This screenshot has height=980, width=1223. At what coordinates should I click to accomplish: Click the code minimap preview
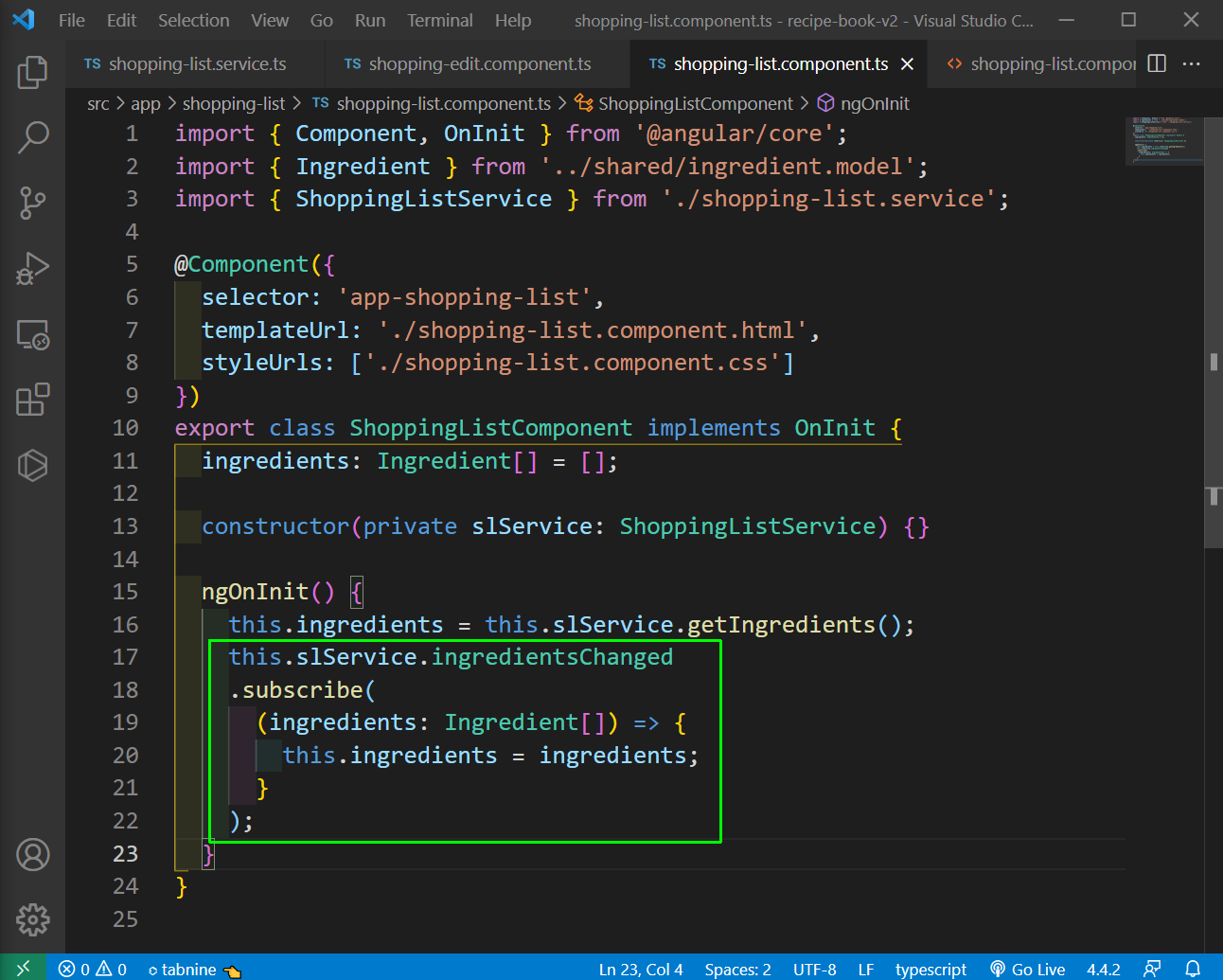pos(1163,142)
